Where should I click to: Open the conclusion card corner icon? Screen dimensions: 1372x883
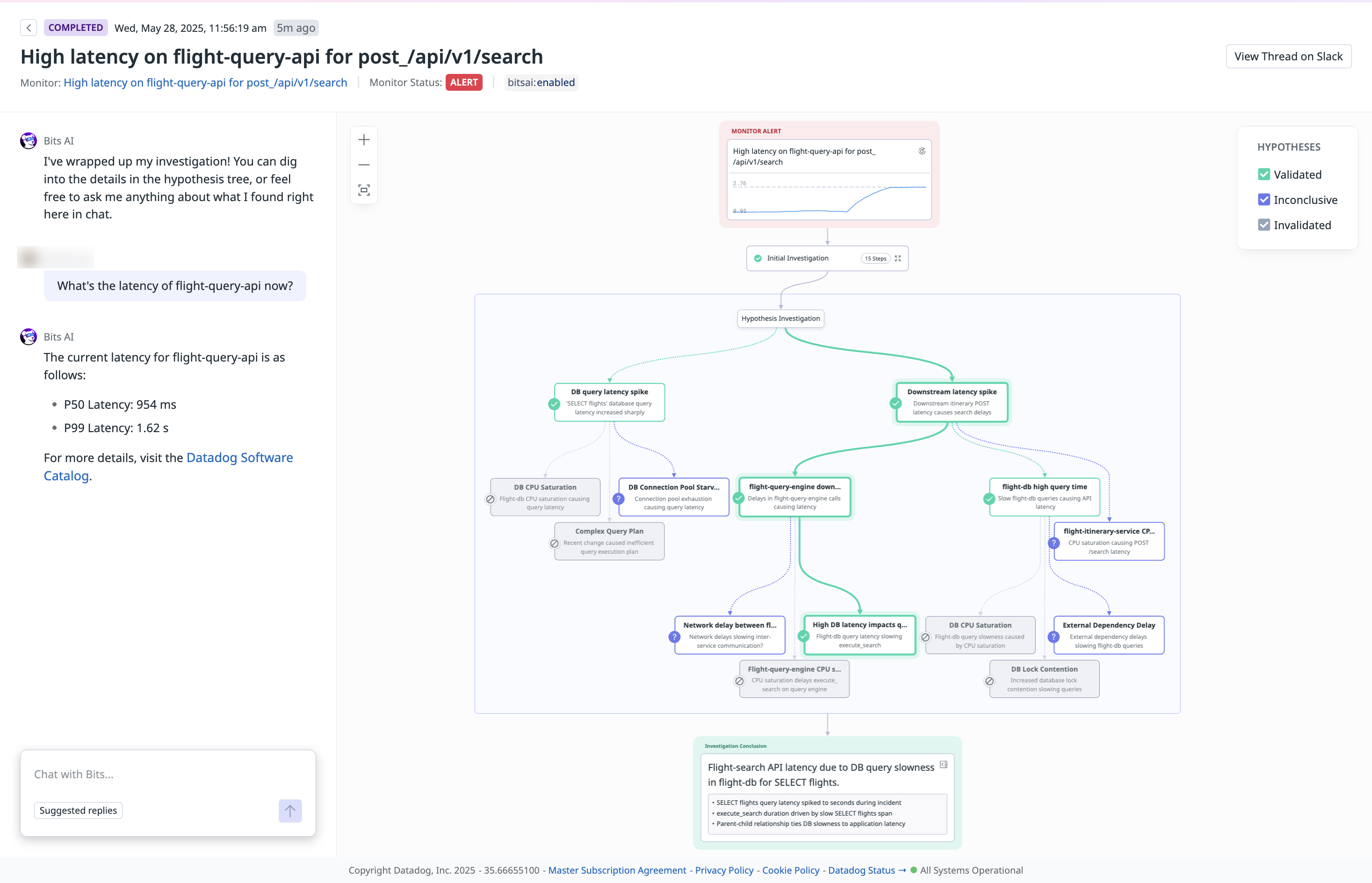tap(943, 765)
